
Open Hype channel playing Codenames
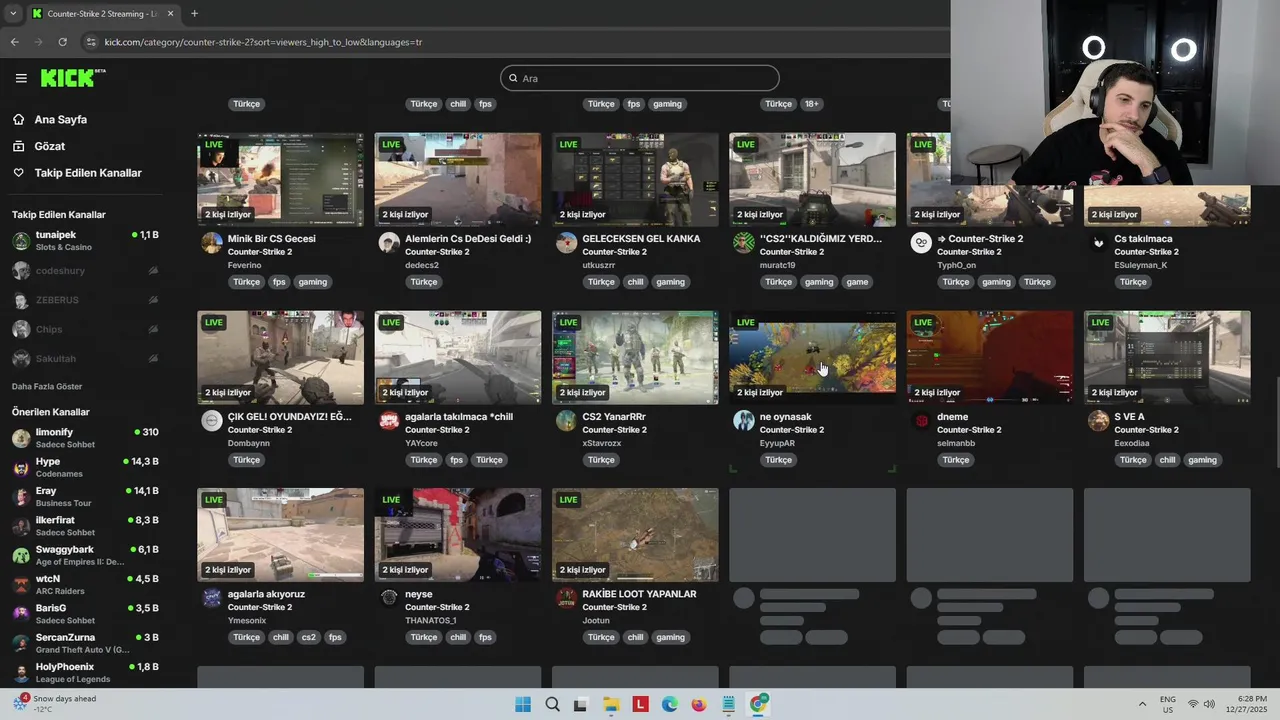85,467
